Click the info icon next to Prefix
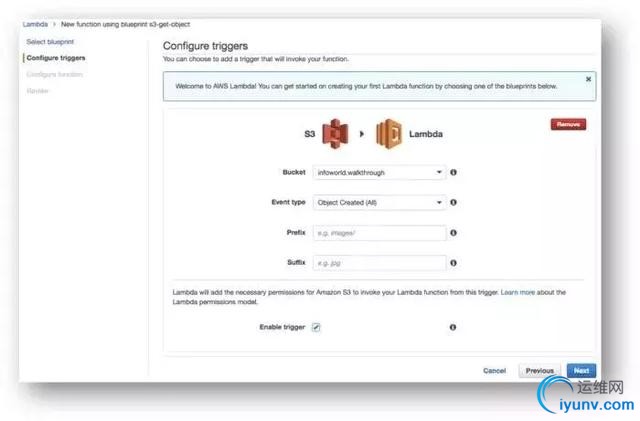Viewport: 640px width, 421px height. click(454, 233)
